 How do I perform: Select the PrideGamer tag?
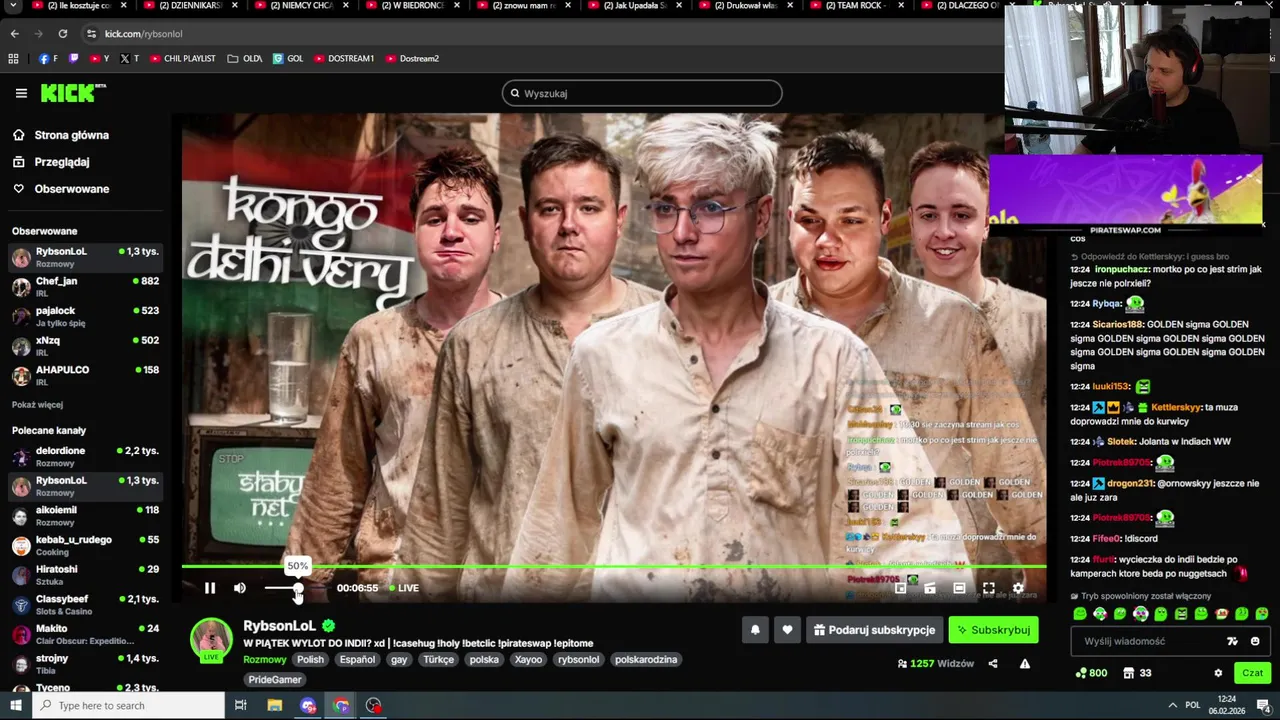tap(275, 680)
